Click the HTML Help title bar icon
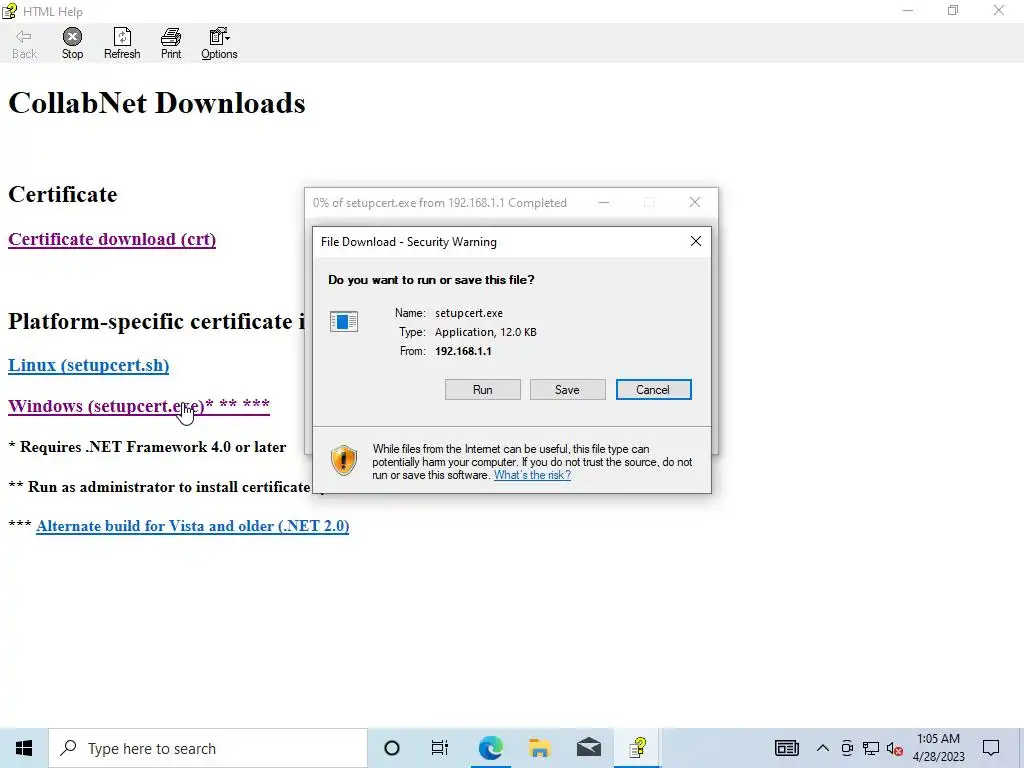The width and height of the screenshot is (1024, 768). (9, 11)
